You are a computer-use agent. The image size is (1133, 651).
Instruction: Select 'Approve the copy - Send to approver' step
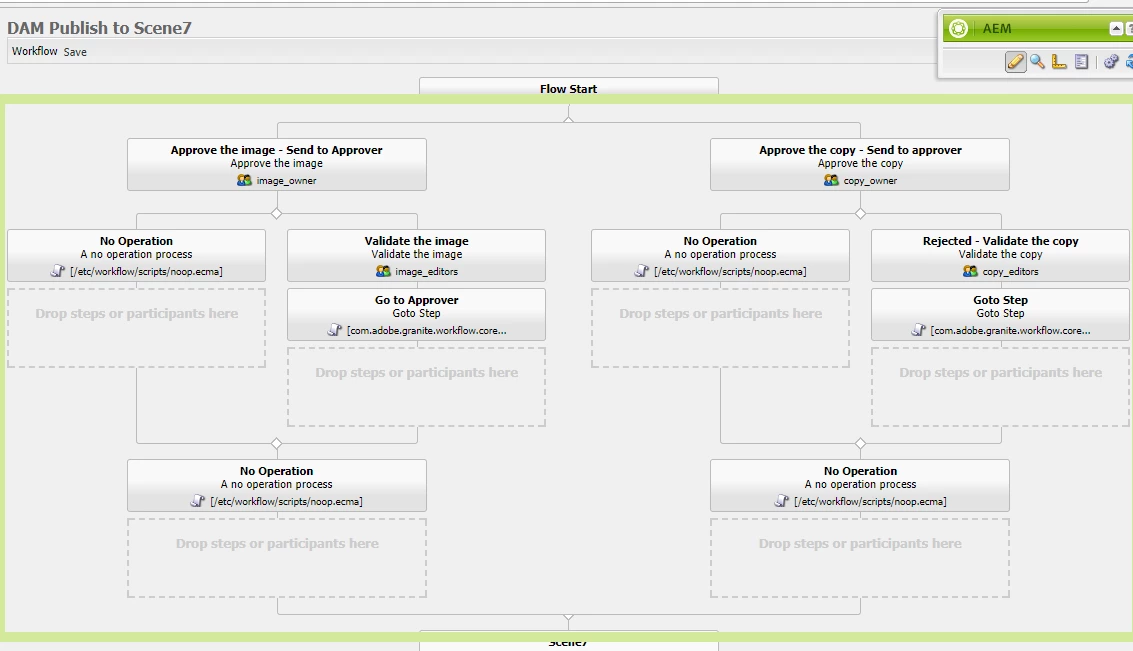click(860, 165)
